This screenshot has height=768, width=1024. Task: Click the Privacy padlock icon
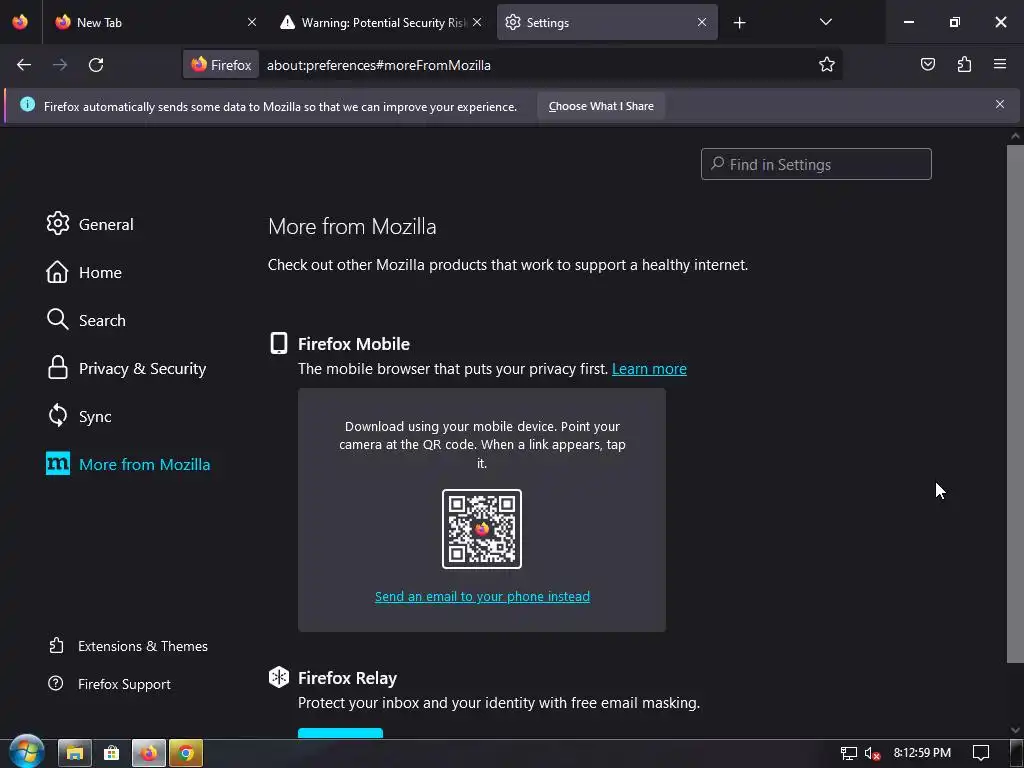click(x=57, y=368)
